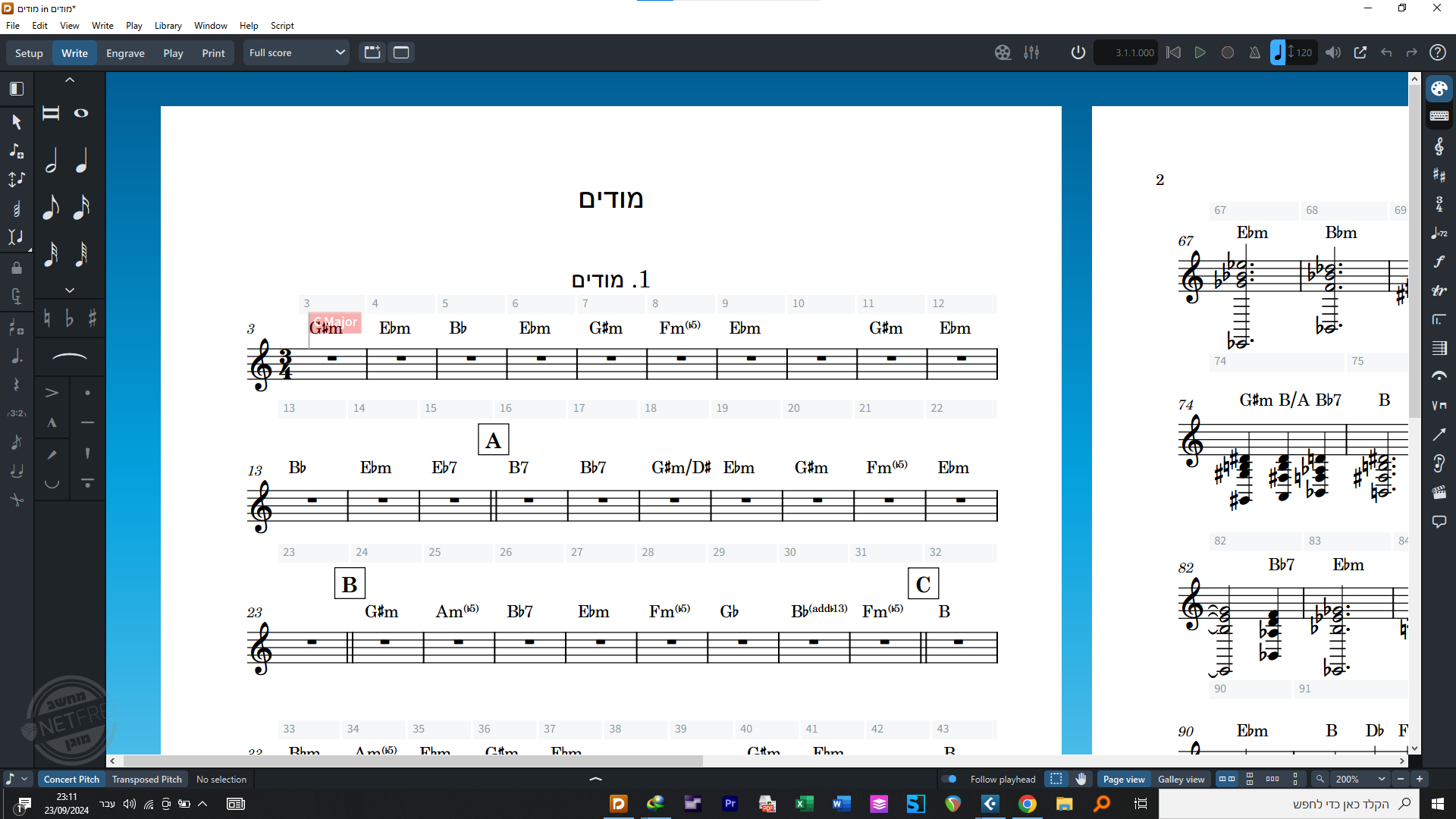
Task: Click the Rewind to start button
Action: click(1172, 52)
